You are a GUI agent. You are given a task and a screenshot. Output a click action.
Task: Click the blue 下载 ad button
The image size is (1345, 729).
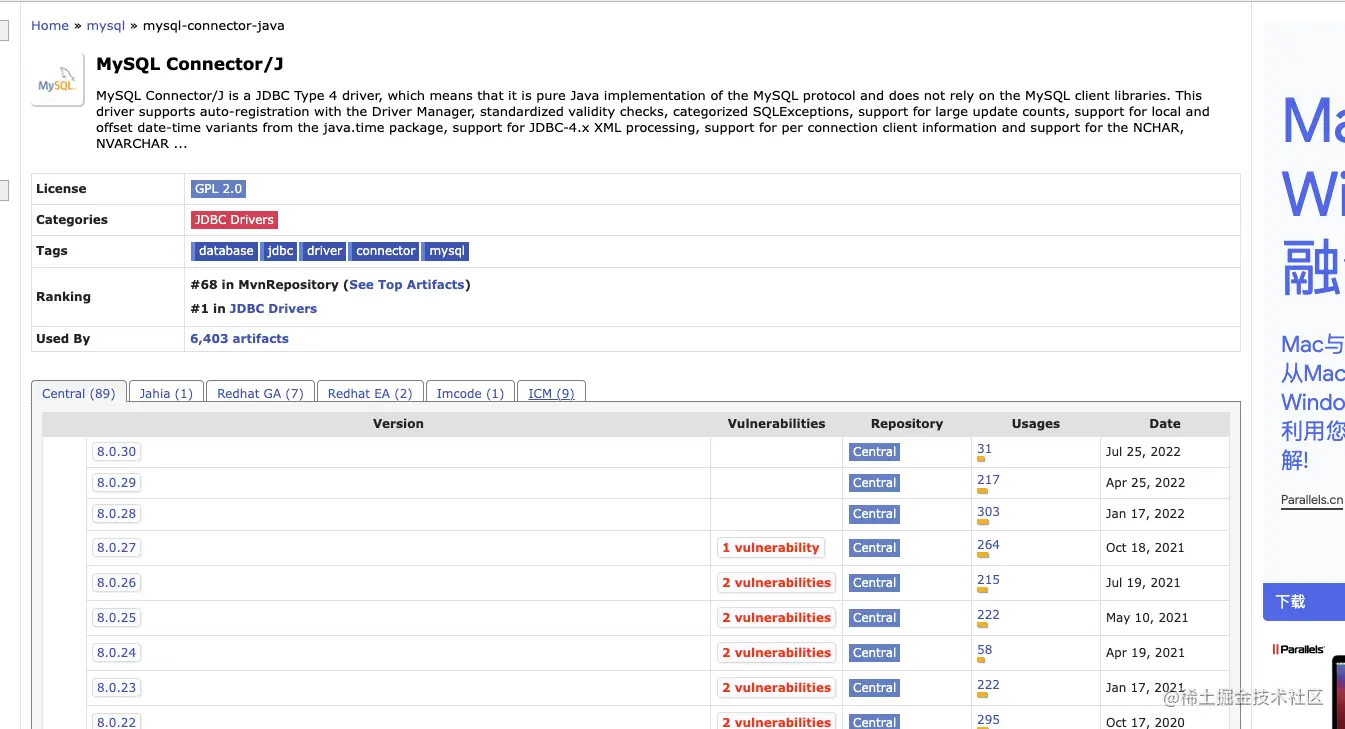(x=1304, y=602)
